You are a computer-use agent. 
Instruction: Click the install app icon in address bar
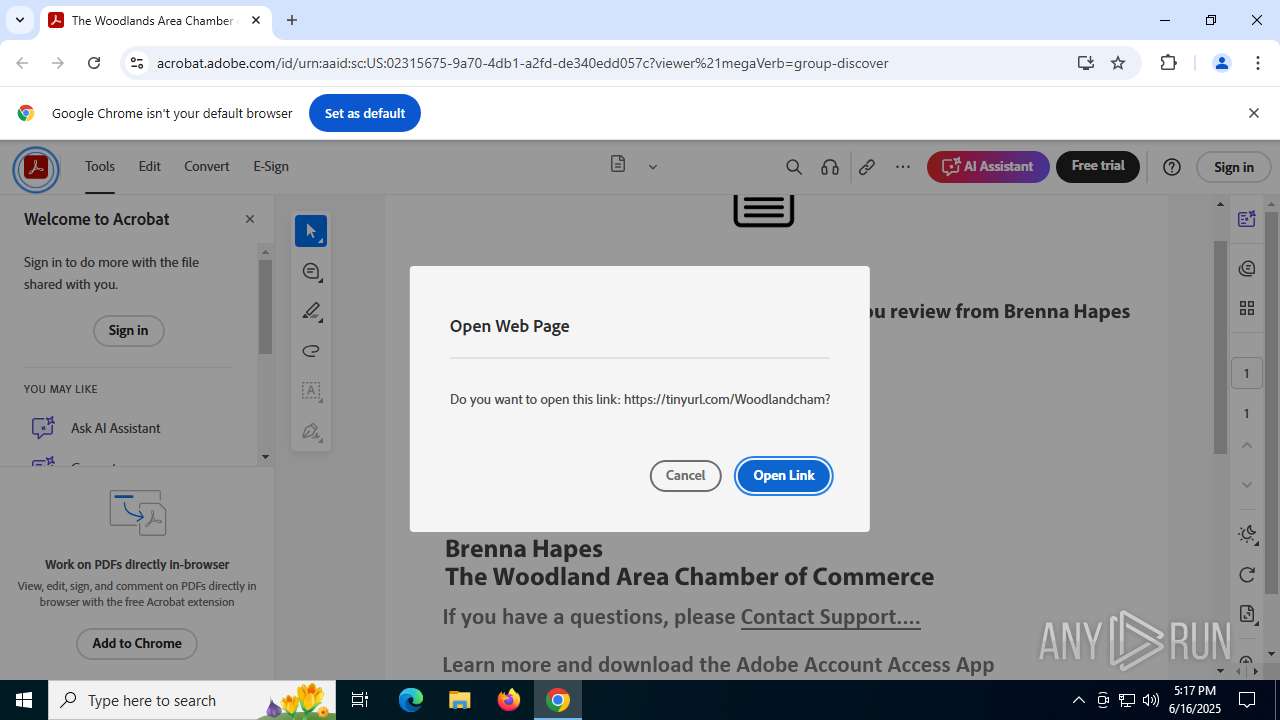(x=1085, y=63)
